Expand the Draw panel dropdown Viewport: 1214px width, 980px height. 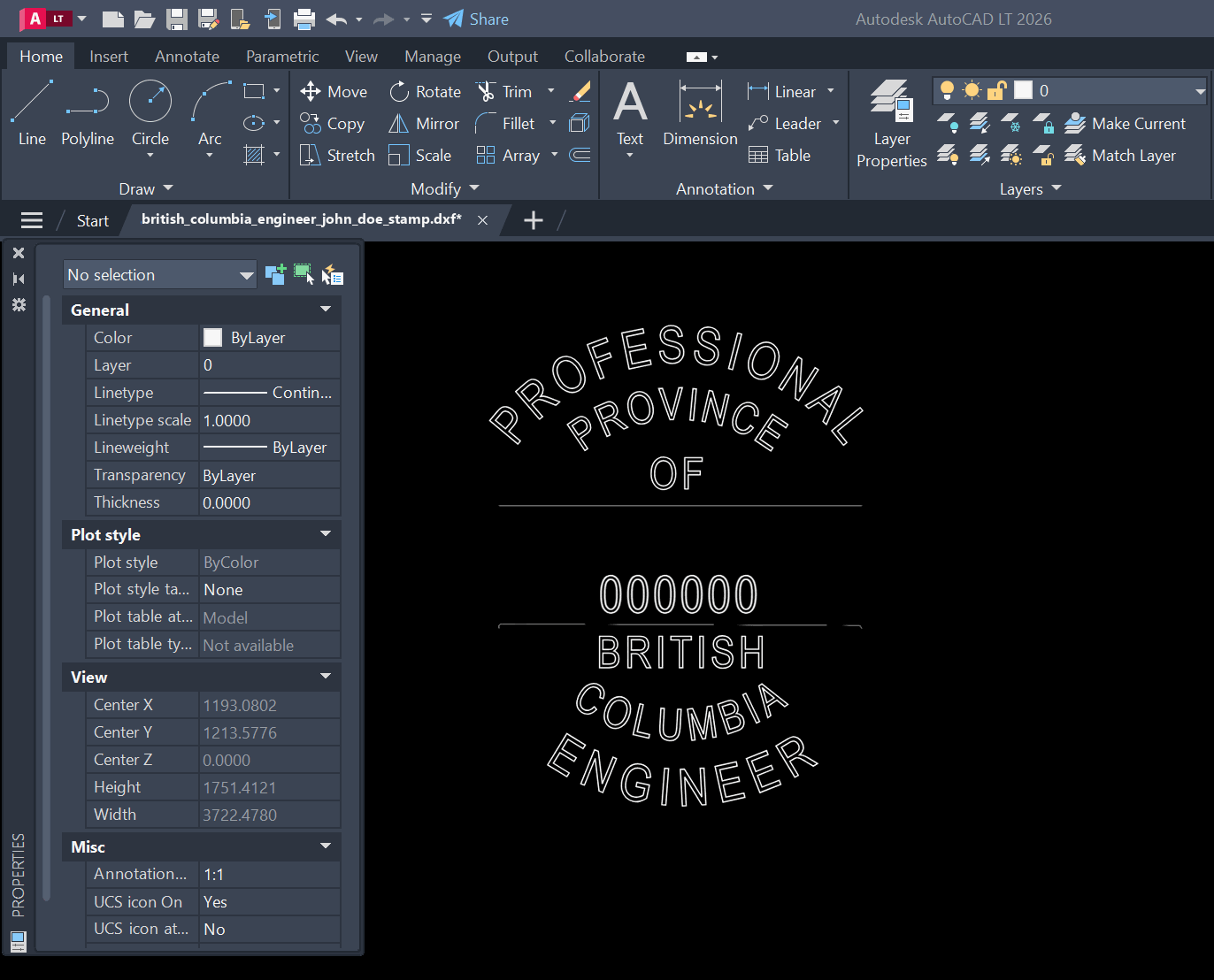[x=146, y=188]
